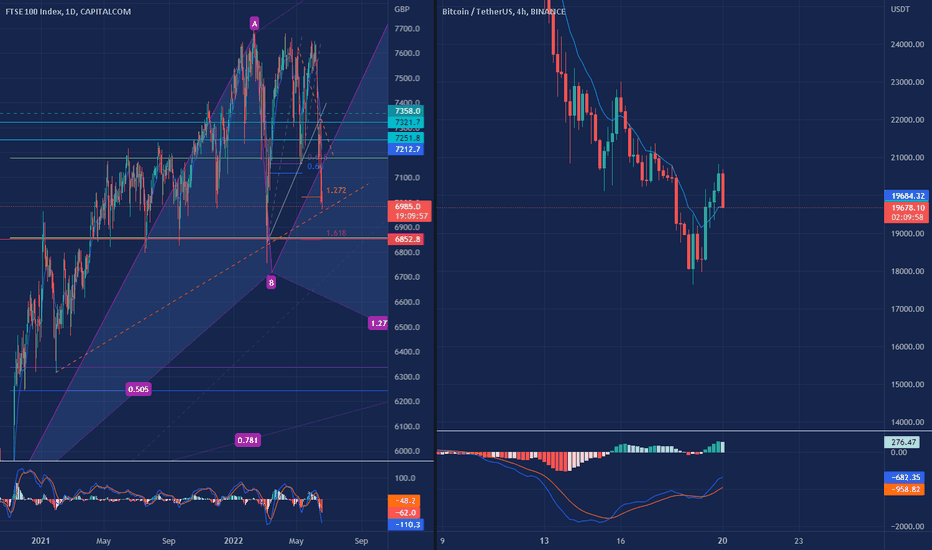This screenshot has height=550, width=932.
Task: Click the -2000.00 tick on the MACD axis
Action: (907, 526)
